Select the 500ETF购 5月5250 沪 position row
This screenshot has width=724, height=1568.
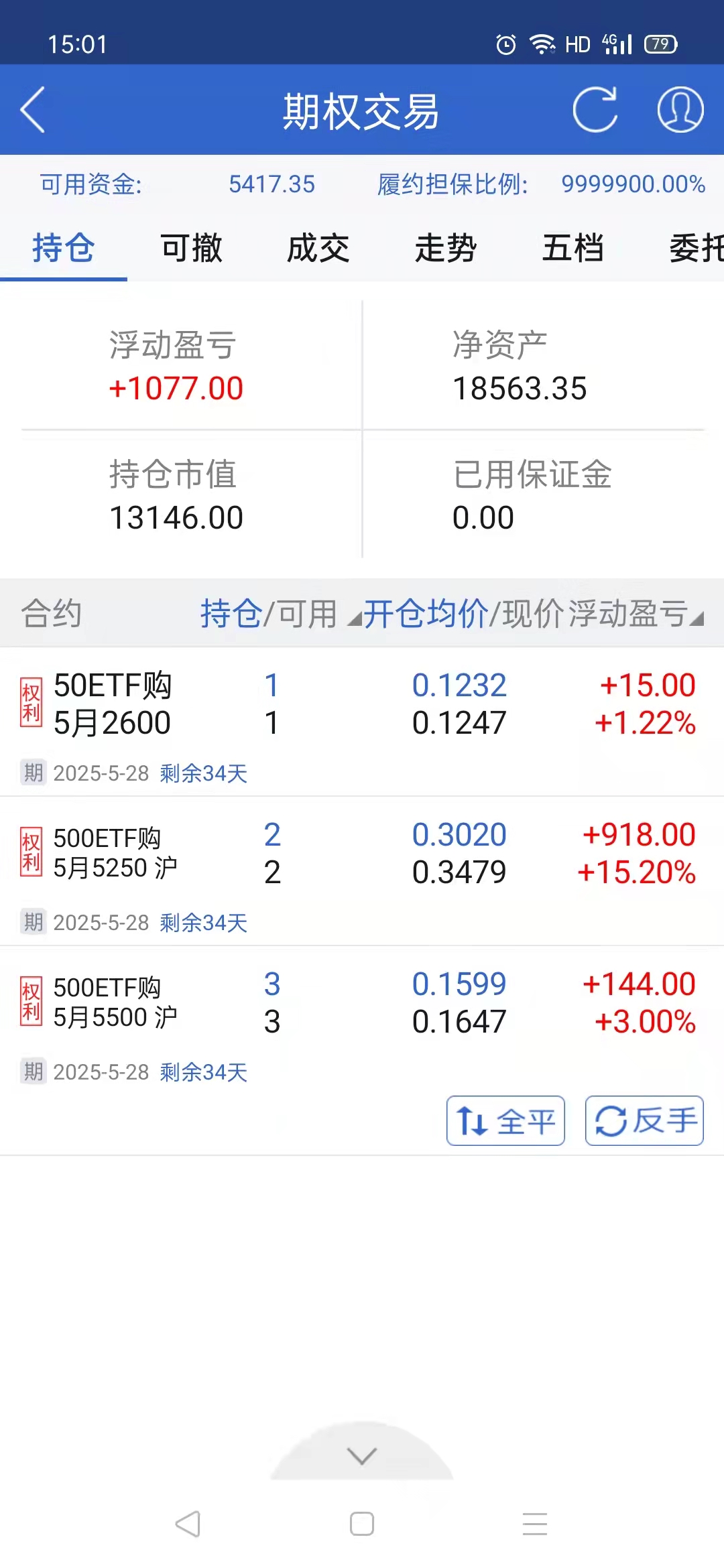[362, 854]
